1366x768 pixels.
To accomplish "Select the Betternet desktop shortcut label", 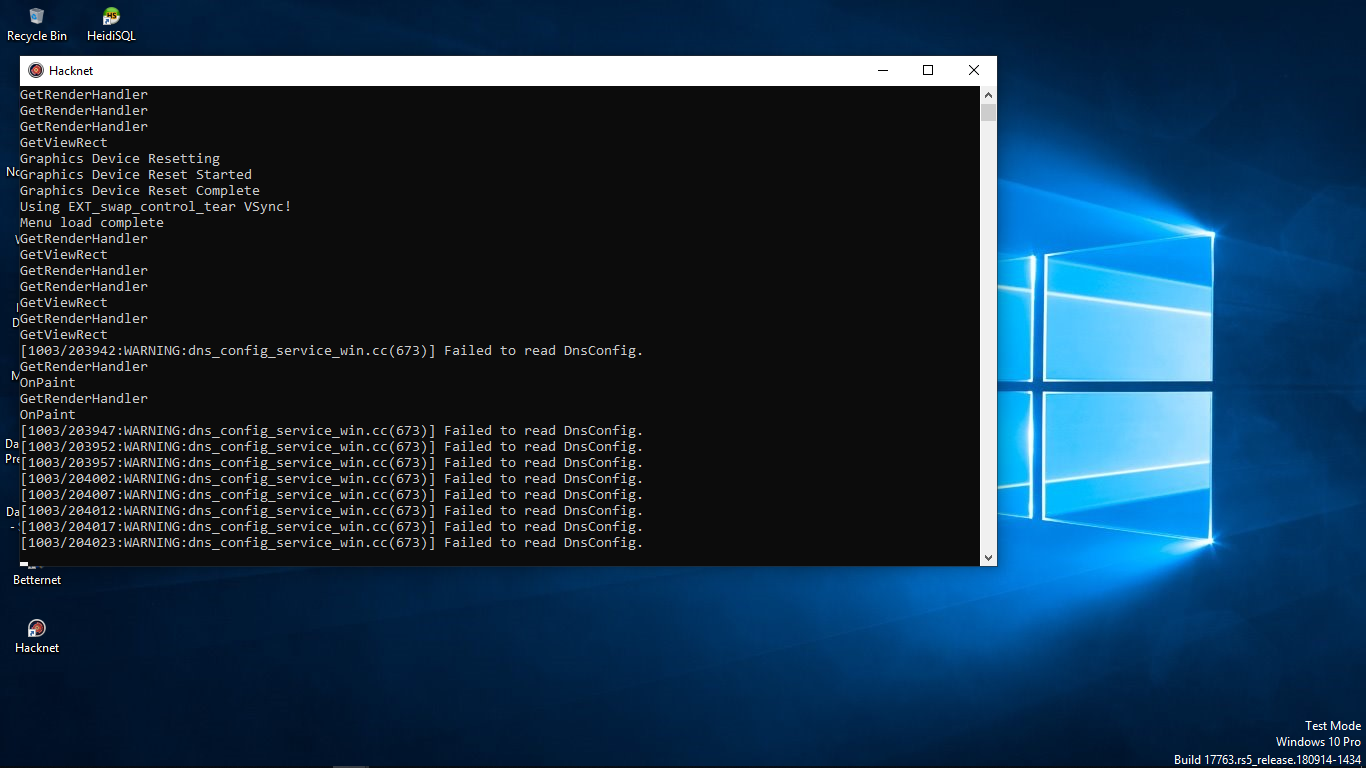I will (37, 580).
